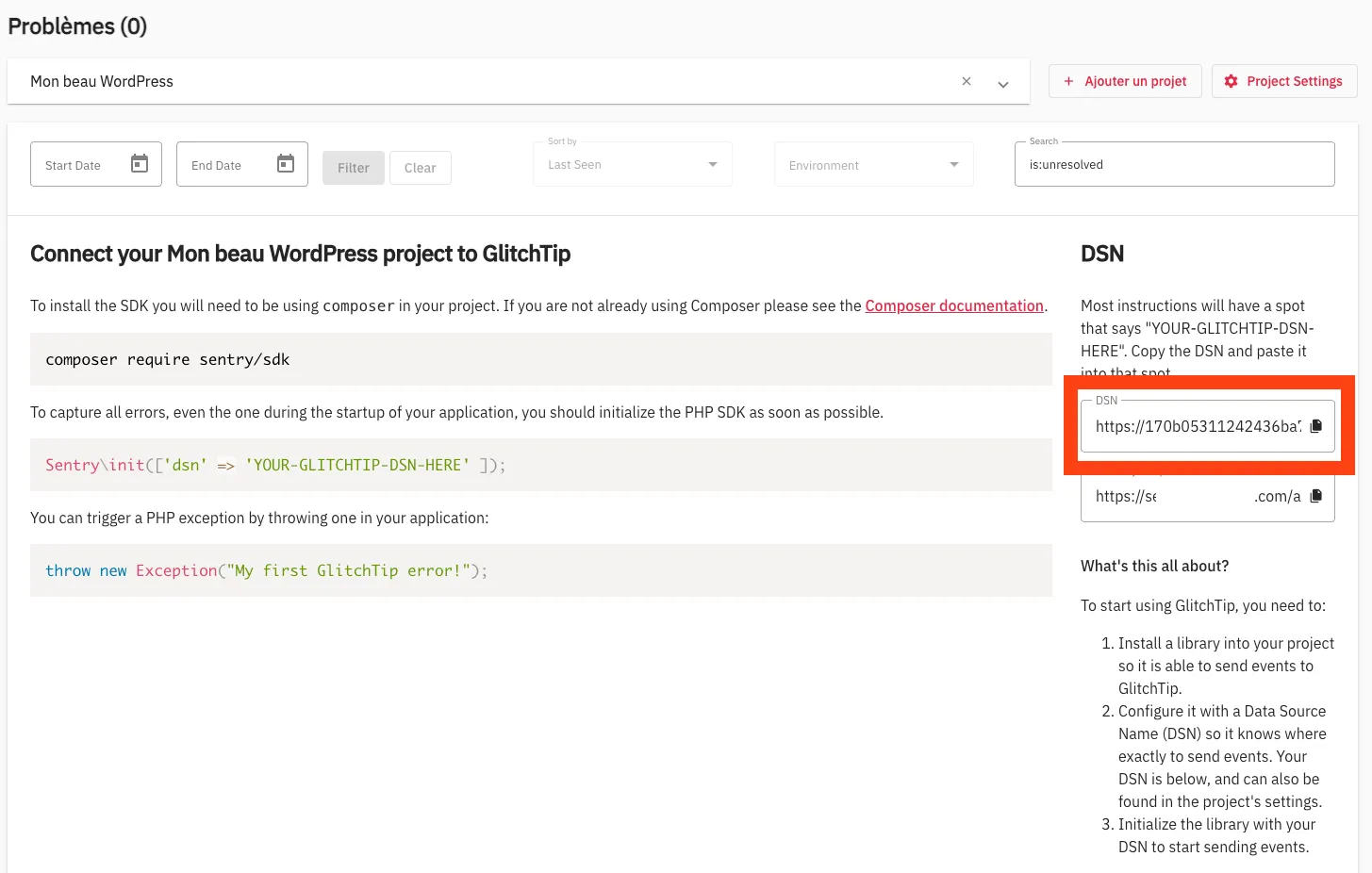Click the is:unresolved search field
1372x873 pixels.
pyautogui.click(x=1175, y=164)
